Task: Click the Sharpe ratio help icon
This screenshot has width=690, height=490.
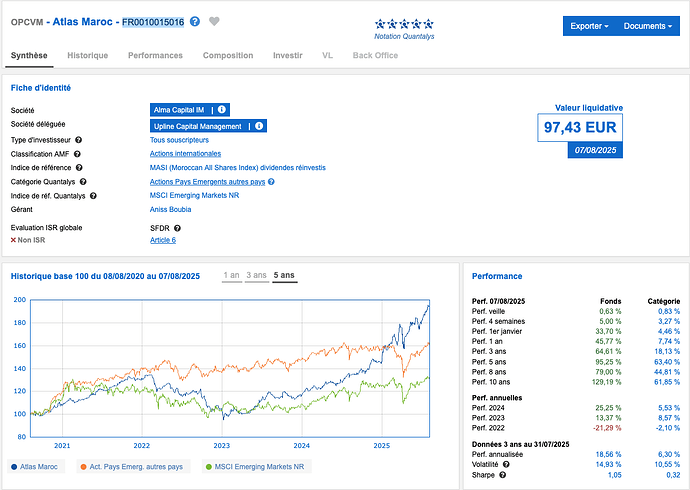Action: point(502,476)
